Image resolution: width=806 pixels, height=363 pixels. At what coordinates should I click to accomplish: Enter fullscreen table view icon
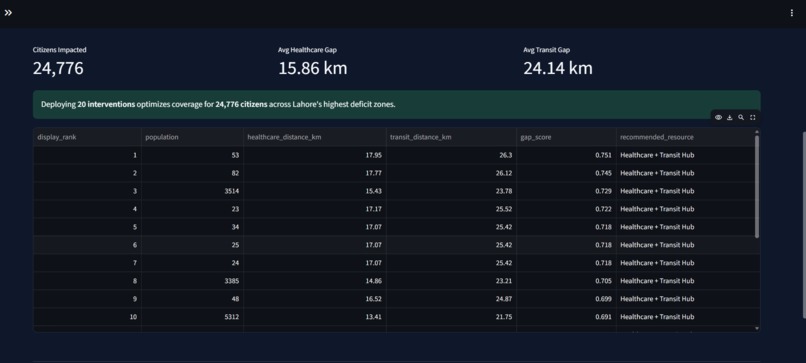coord(753,117)
